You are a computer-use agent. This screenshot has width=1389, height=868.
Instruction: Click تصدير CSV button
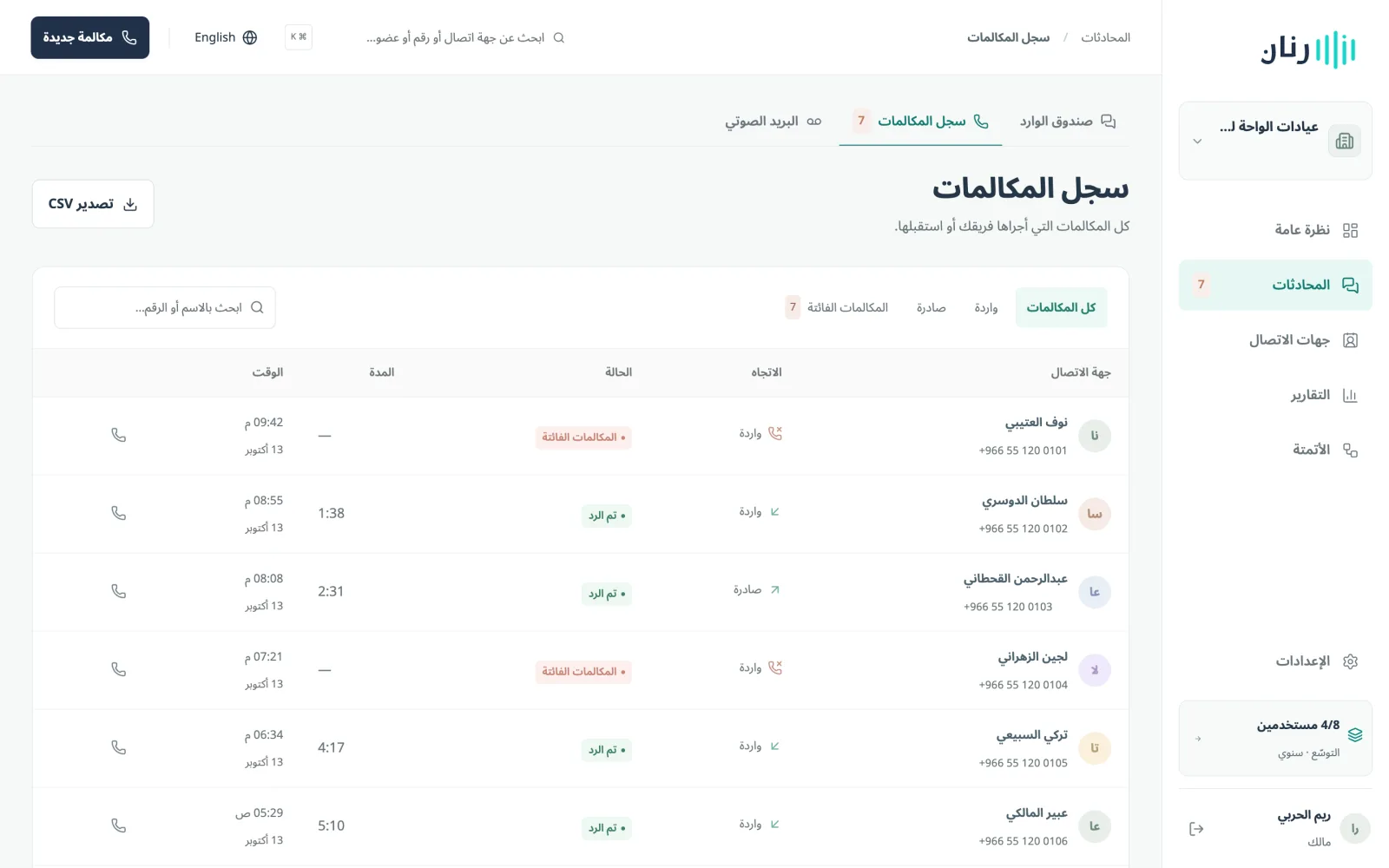coord(93,204)
